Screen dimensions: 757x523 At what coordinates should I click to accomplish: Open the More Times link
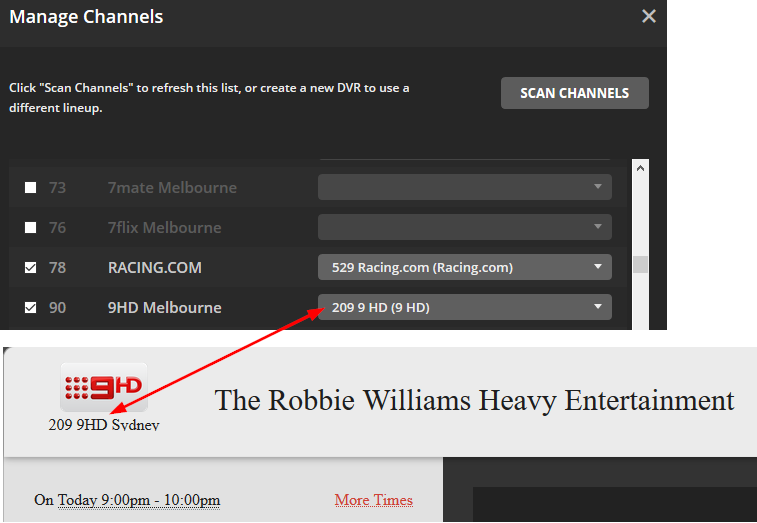374,500
